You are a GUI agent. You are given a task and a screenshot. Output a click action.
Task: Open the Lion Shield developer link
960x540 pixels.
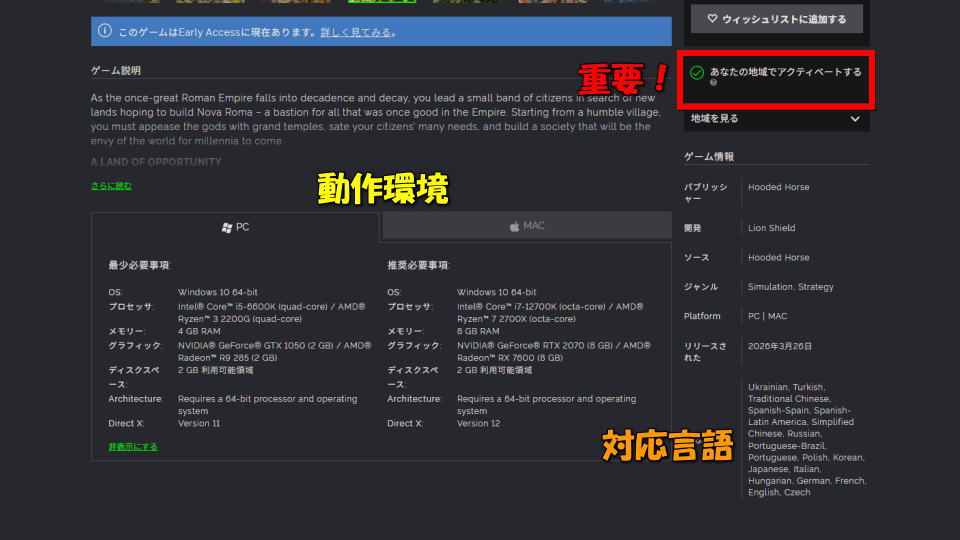(771, 228)
